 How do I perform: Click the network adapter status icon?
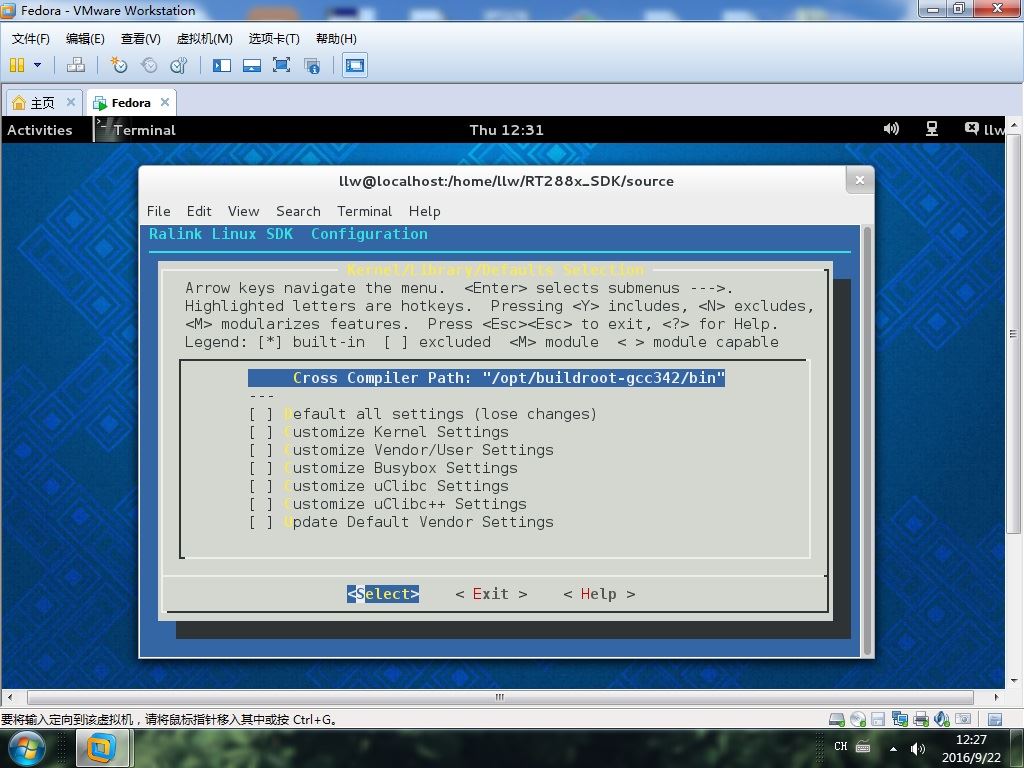[899, 720]
